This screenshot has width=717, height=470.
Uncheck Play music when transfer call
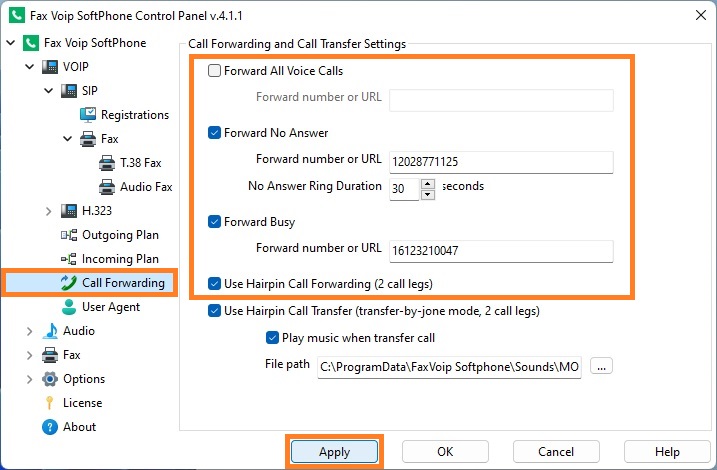pos(272,338)
